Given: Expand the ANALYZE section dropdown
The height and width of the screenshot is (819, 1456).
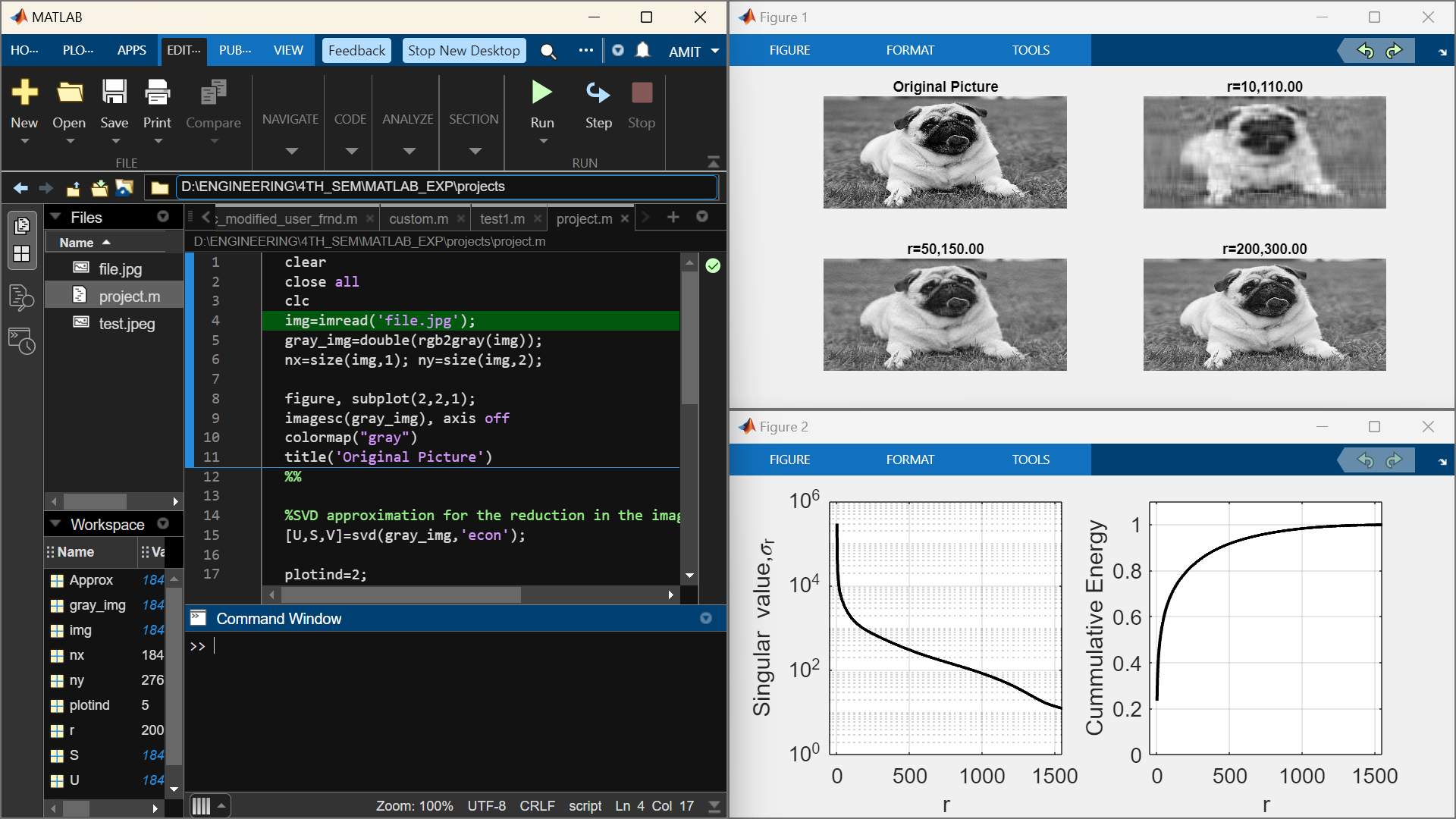Looking at the screenshot, I should (409, 151).
